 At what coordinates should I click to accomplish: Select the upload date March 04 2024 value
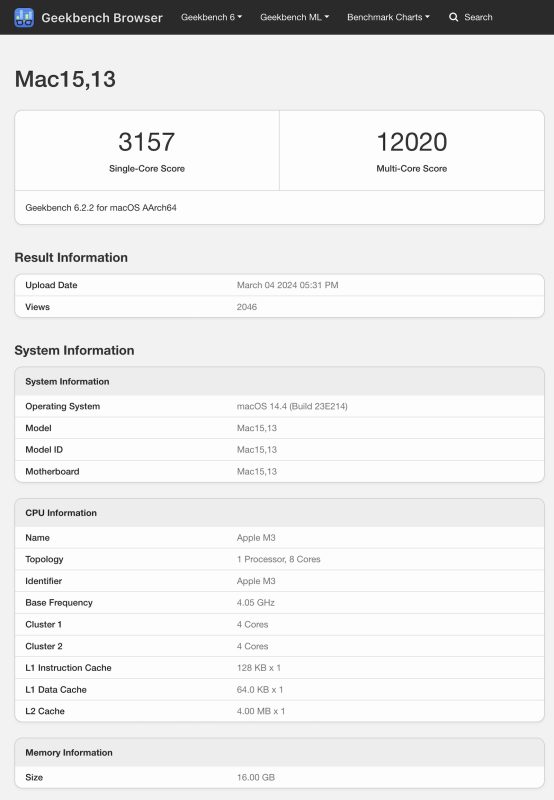click(287, 285)
